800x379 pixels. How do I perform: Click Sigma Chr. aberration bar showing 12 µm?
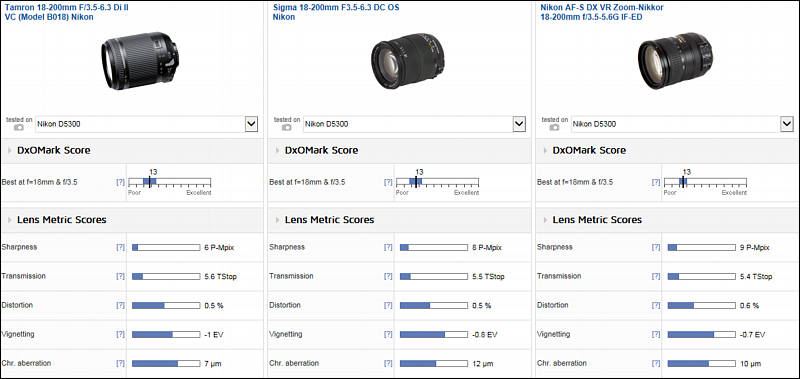click(x=434, y=364)
